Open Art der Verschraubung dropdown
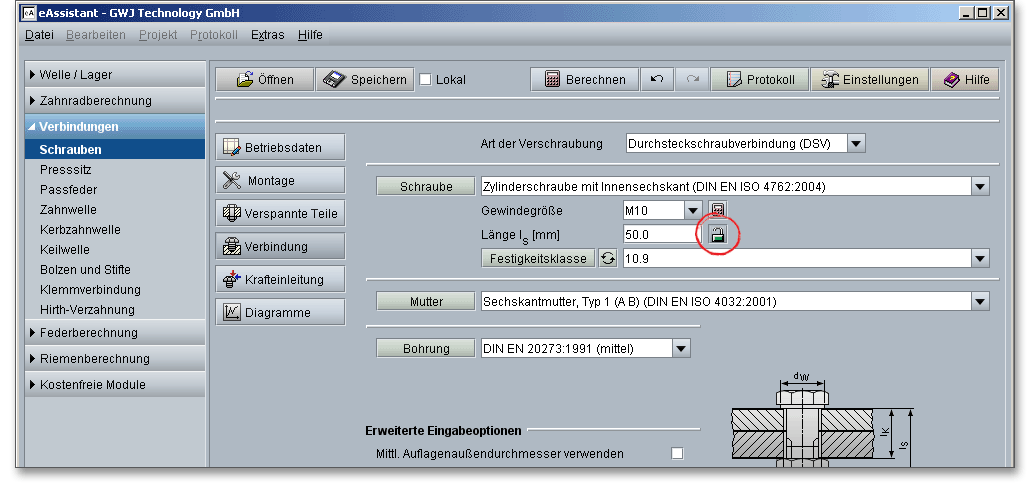 tap(856, 143)
